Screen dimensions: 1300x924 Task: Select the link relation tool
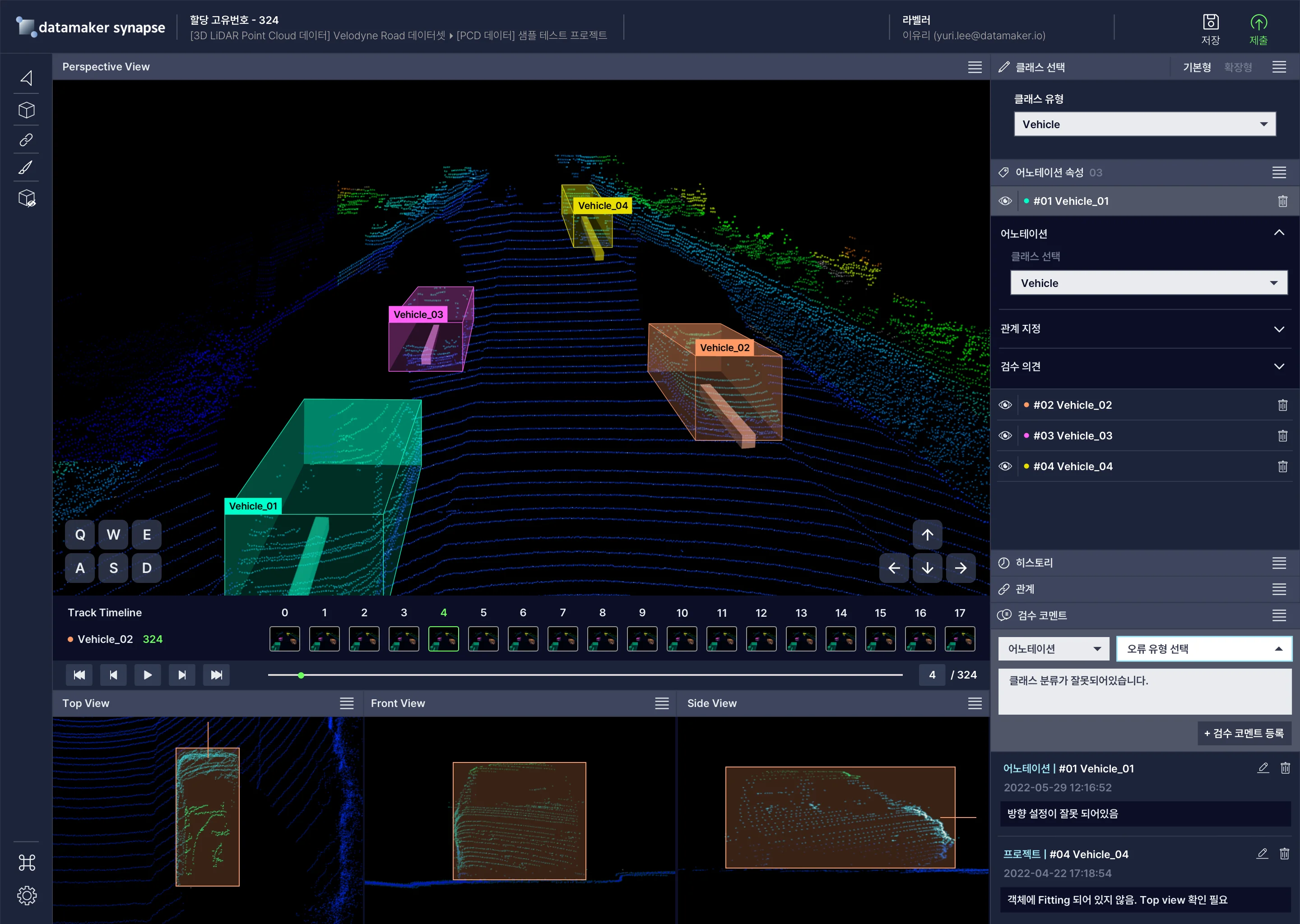click(26, 139)
